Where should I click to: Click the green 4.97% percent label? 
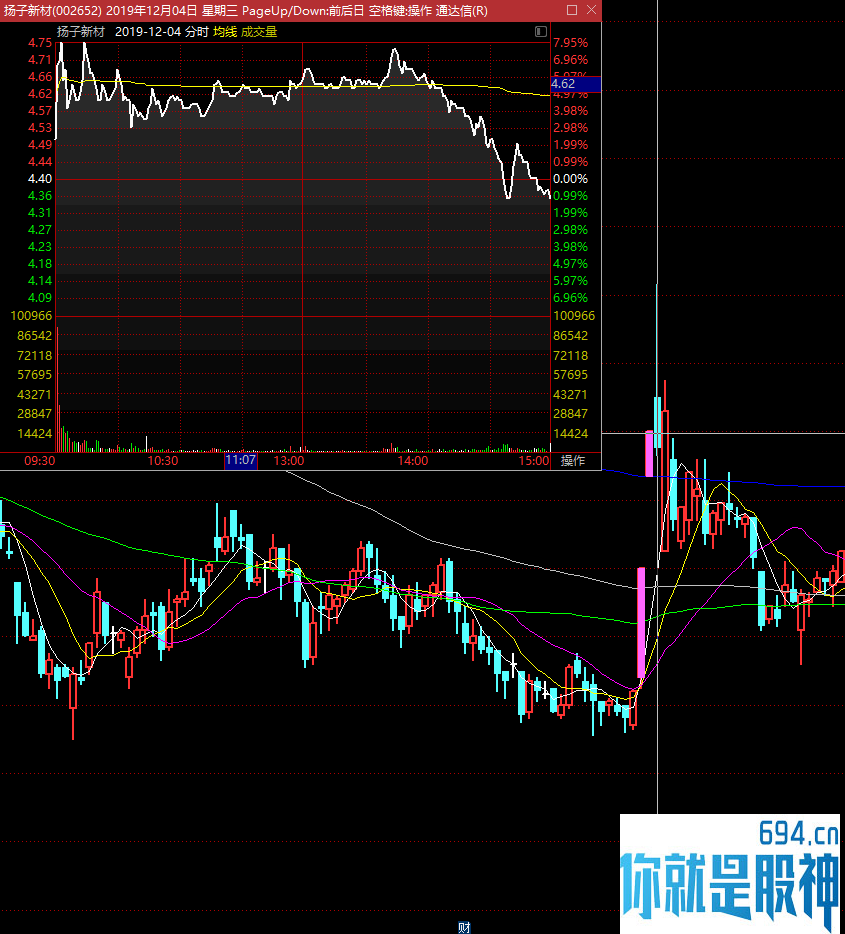pos(570,263)
